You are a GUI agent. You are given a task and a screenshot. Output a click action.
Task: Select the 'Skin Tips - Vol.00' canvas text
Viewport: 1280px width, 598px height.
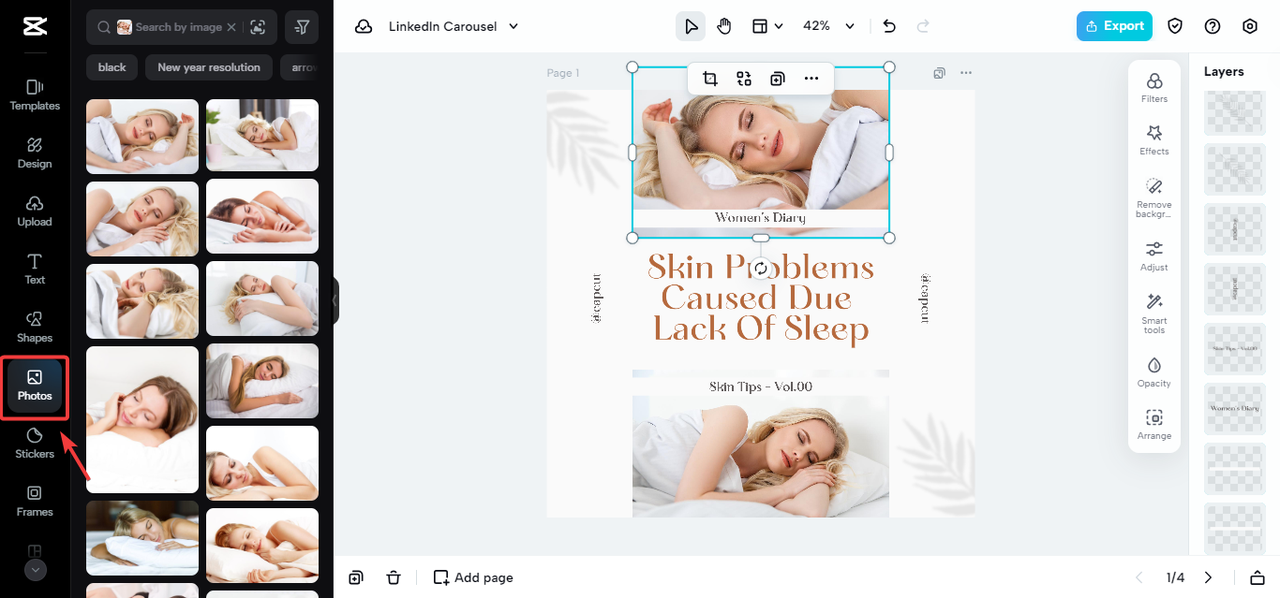760,386
